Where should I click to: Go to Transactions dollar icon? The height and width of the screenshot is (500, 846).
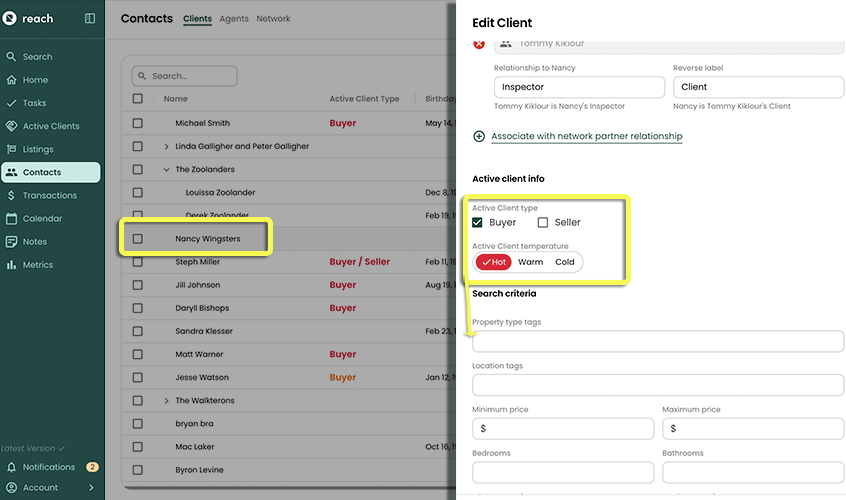tap(12, 196)
